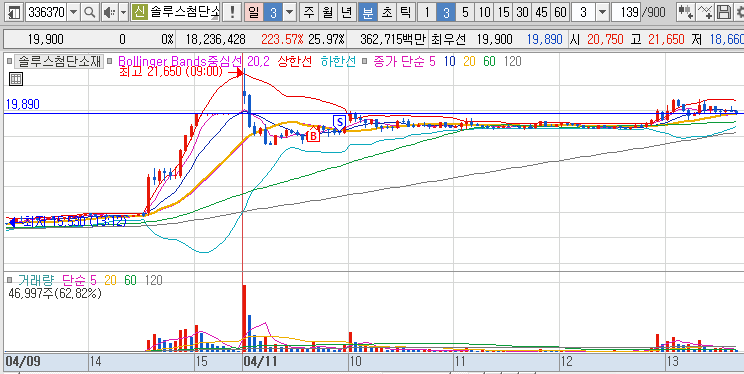
Task: Click the red B buy marker
Action: click(313, 136)
